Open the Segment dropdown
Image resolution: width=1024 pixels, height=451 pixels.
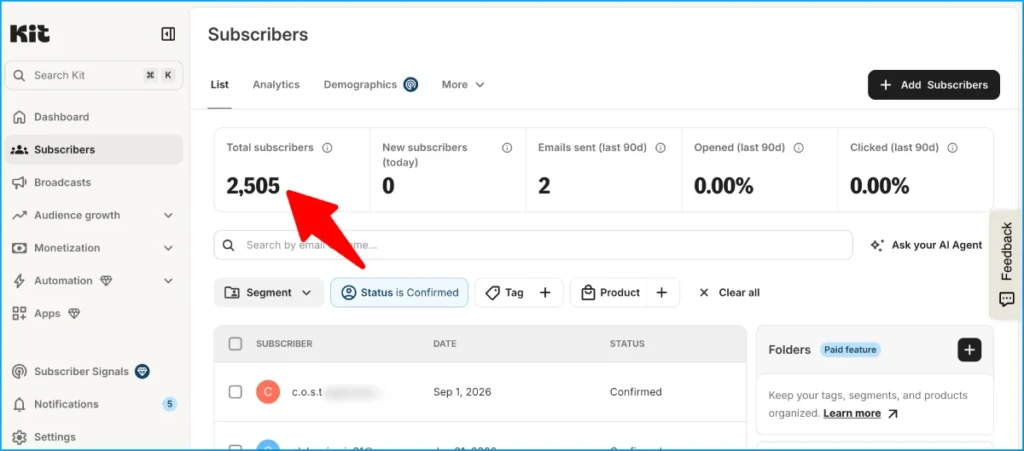(268, 292)
